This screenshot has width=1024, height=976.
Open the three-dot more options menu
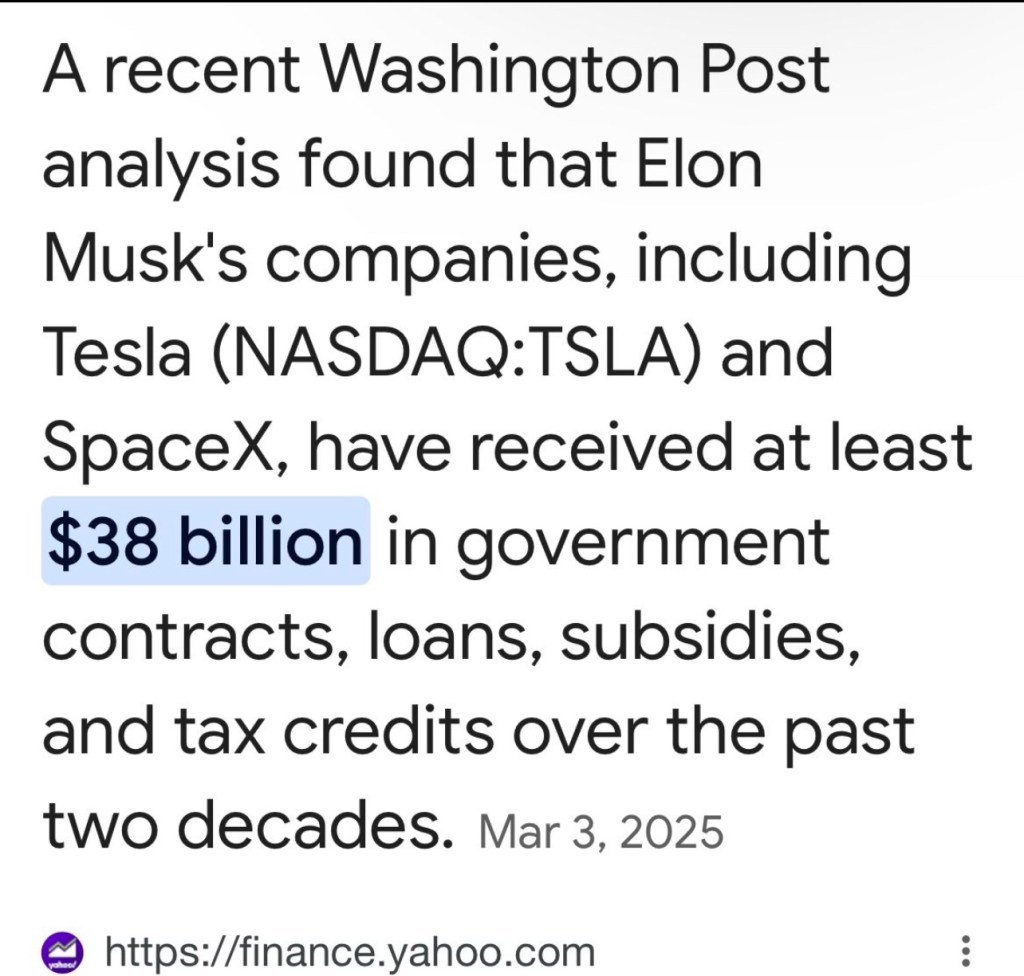[x=965, y=950]
